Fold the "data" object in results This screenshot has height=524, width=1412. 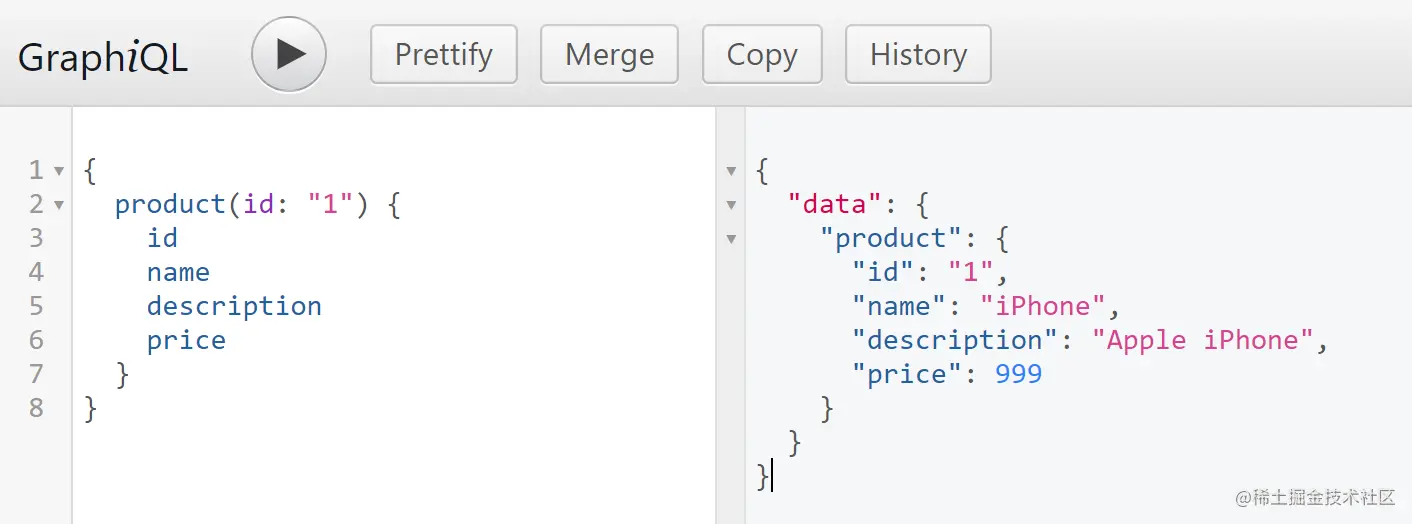click(x=731, y=205)
